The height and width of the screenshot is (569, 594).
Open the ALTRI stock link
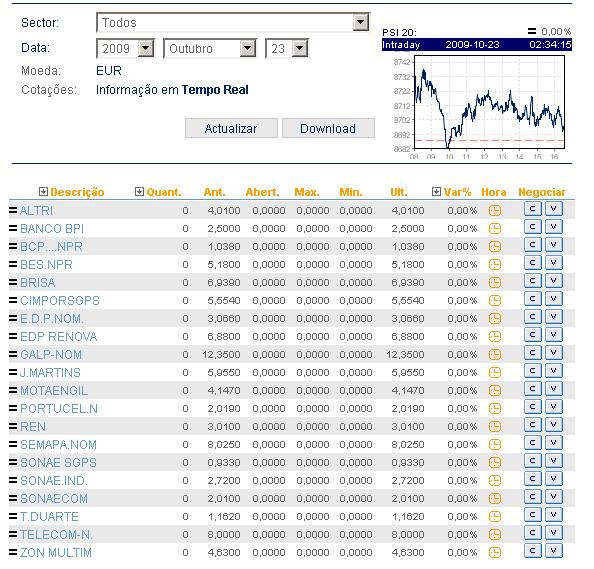36,210
